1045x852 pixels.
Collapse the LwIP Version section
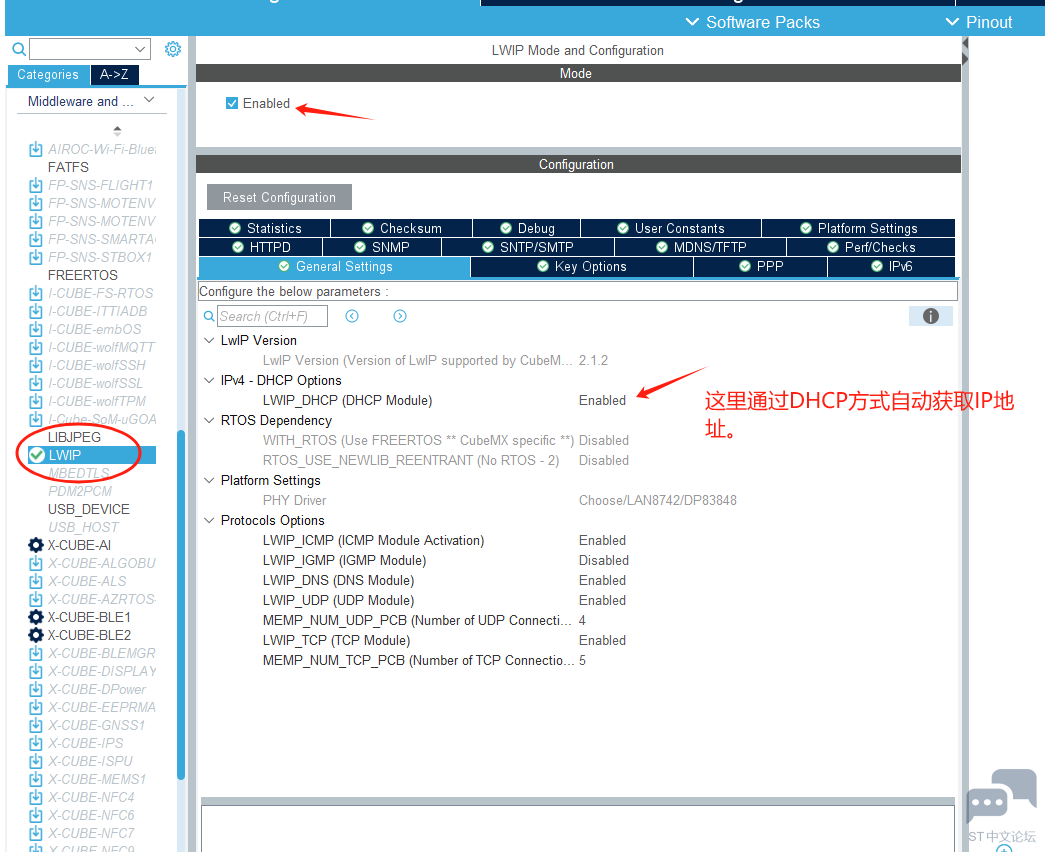pyautogui.click(x=209, y=340)
